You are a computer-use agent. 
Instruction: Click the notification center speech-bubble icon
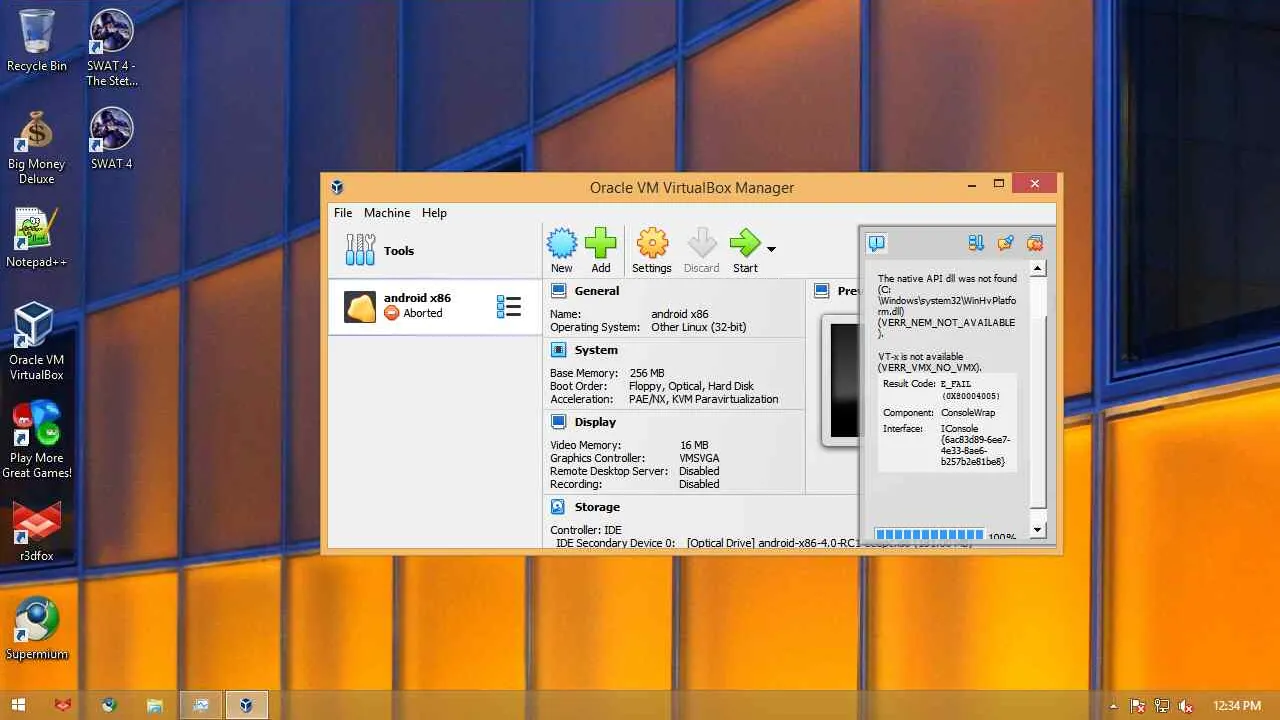[876, 243]
